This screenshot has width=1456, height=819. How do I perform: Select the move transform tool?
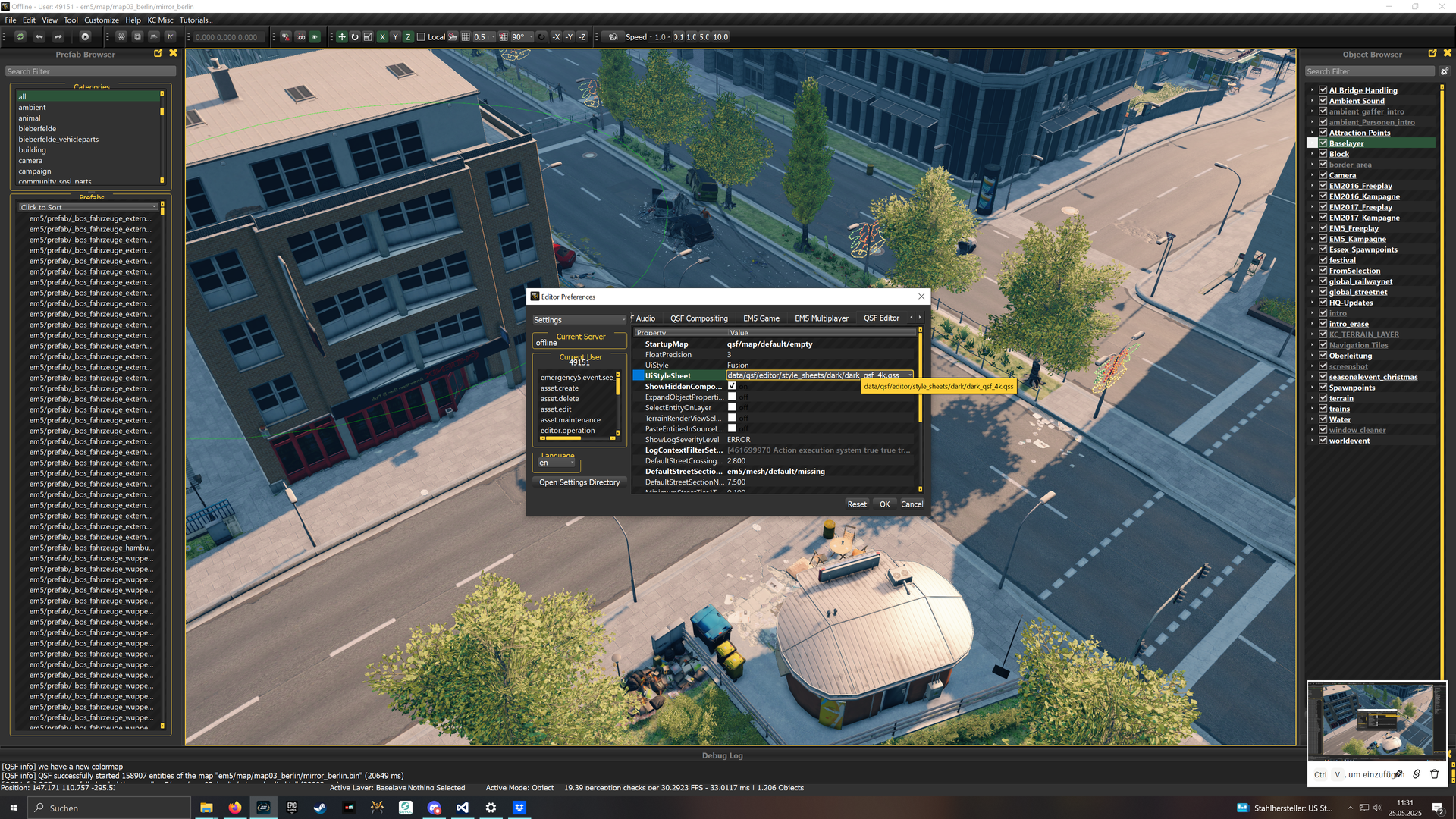point(342,36)
